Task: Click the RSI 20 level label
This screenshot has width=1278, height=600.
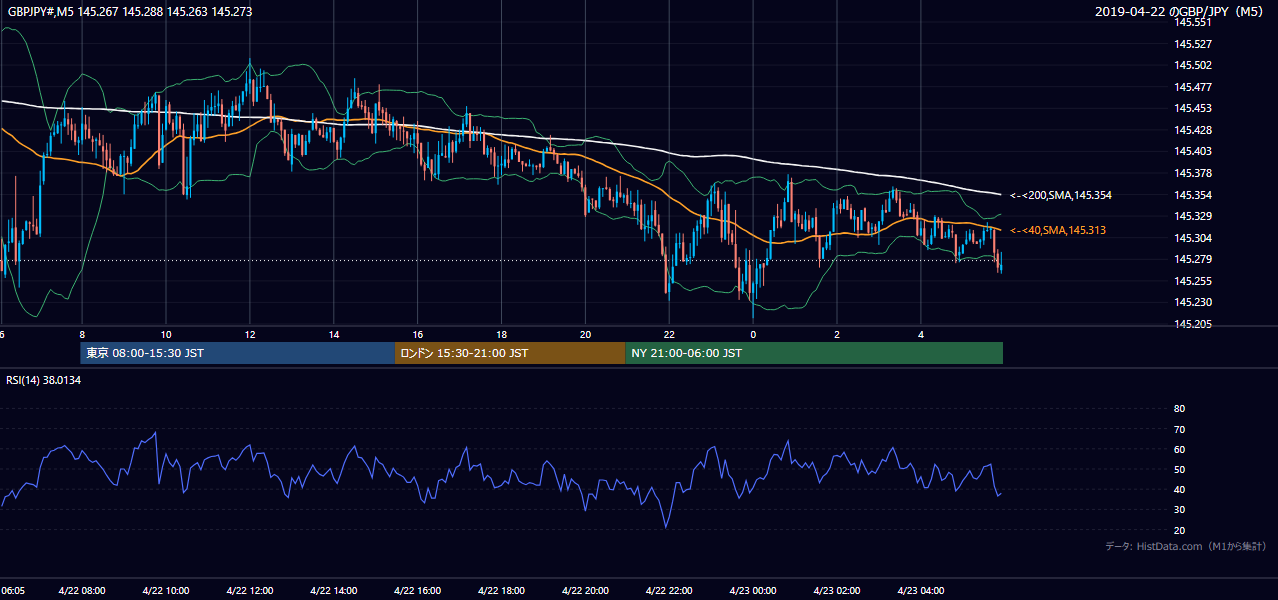Action: pyautogui.click(x=1180, y=530)
